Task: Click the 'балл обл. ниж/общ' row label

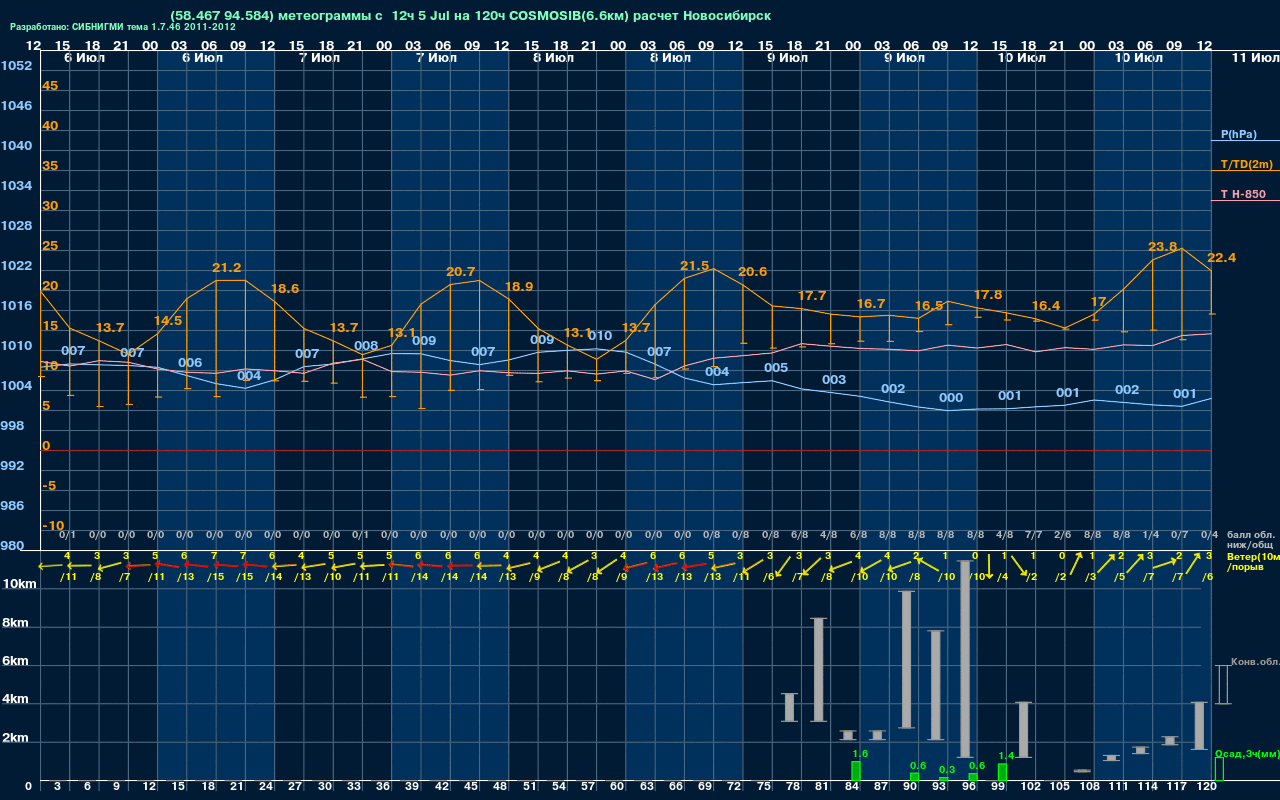Action: coord(1251,541)
